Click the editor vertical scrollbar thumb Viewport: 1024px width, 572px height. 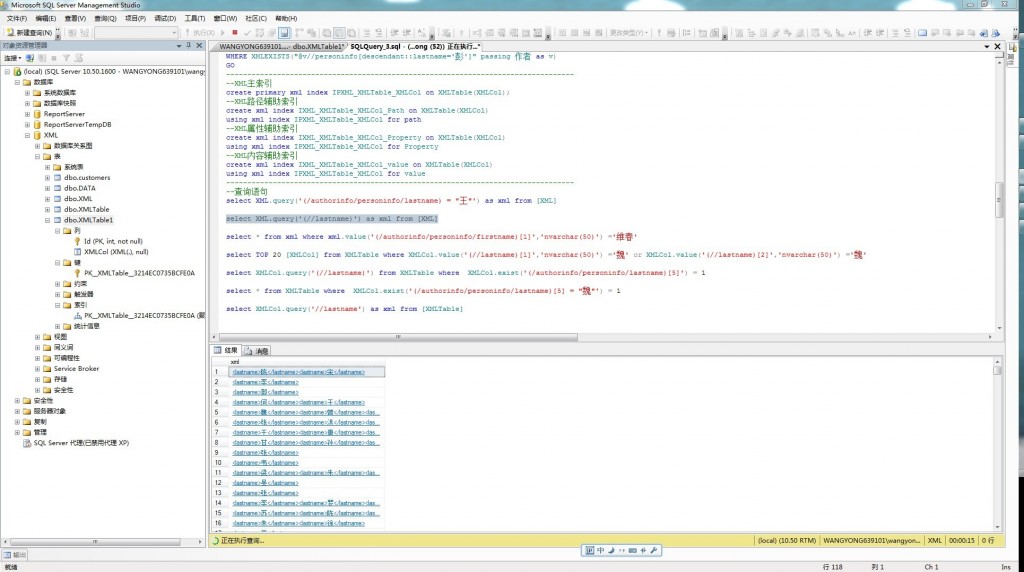(999, 199)
